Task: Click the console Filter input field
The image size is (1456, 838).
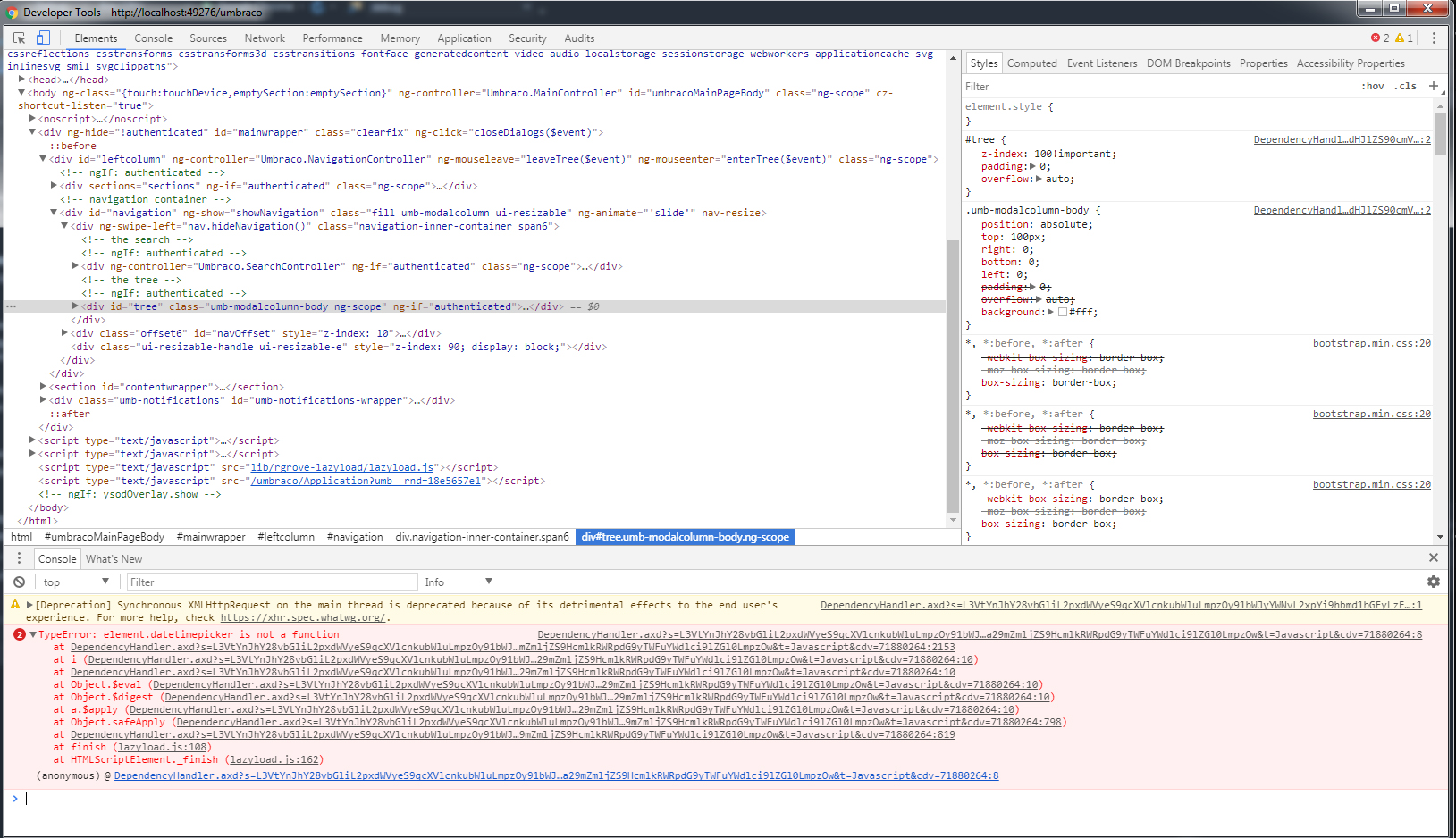Action: pos(272,582)
